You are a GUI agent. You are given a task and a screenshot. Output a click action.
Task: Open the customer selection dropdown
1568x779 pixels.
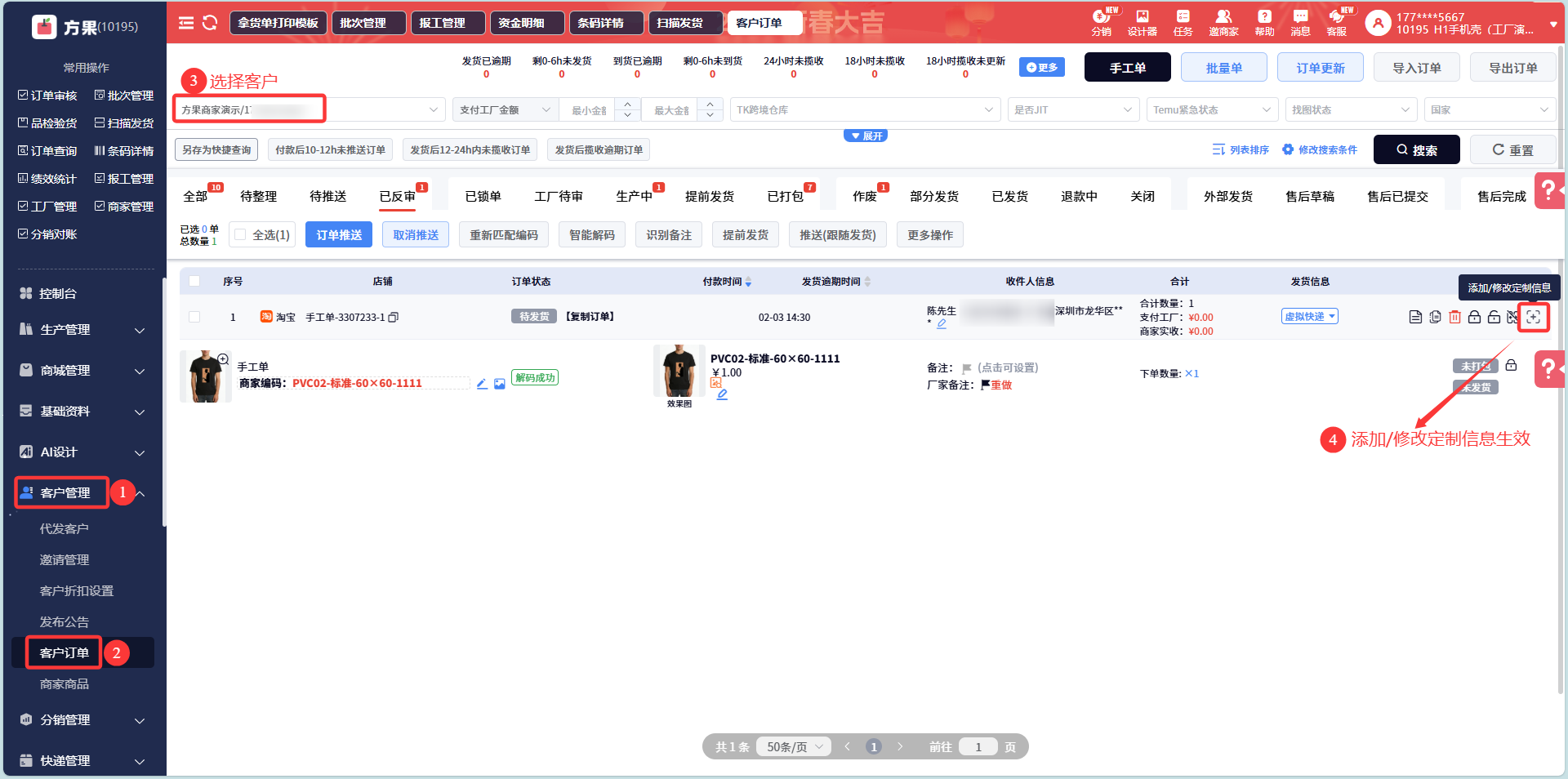coord(310,109)
